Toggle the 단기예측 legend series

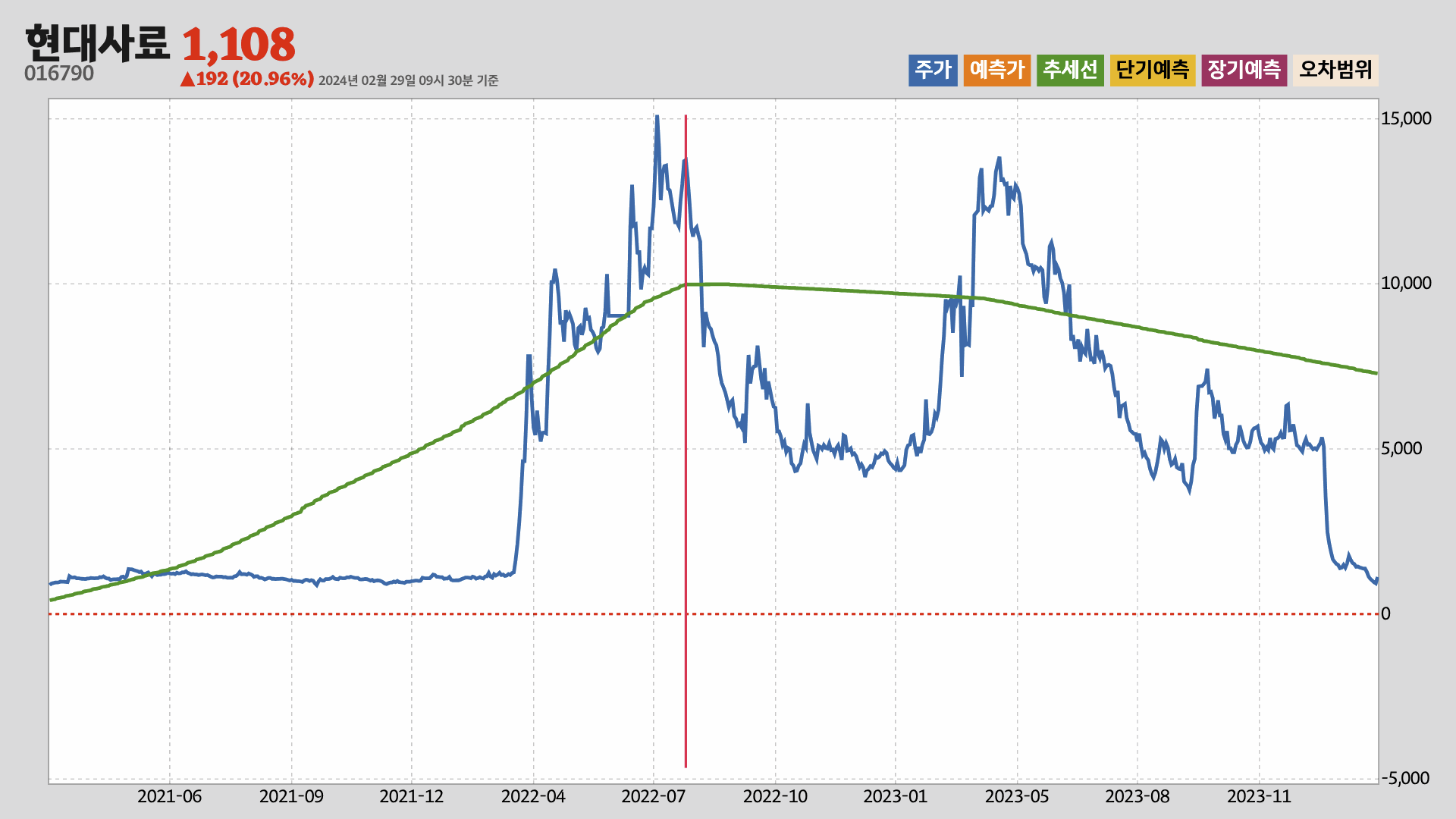tap(1153, 70)
